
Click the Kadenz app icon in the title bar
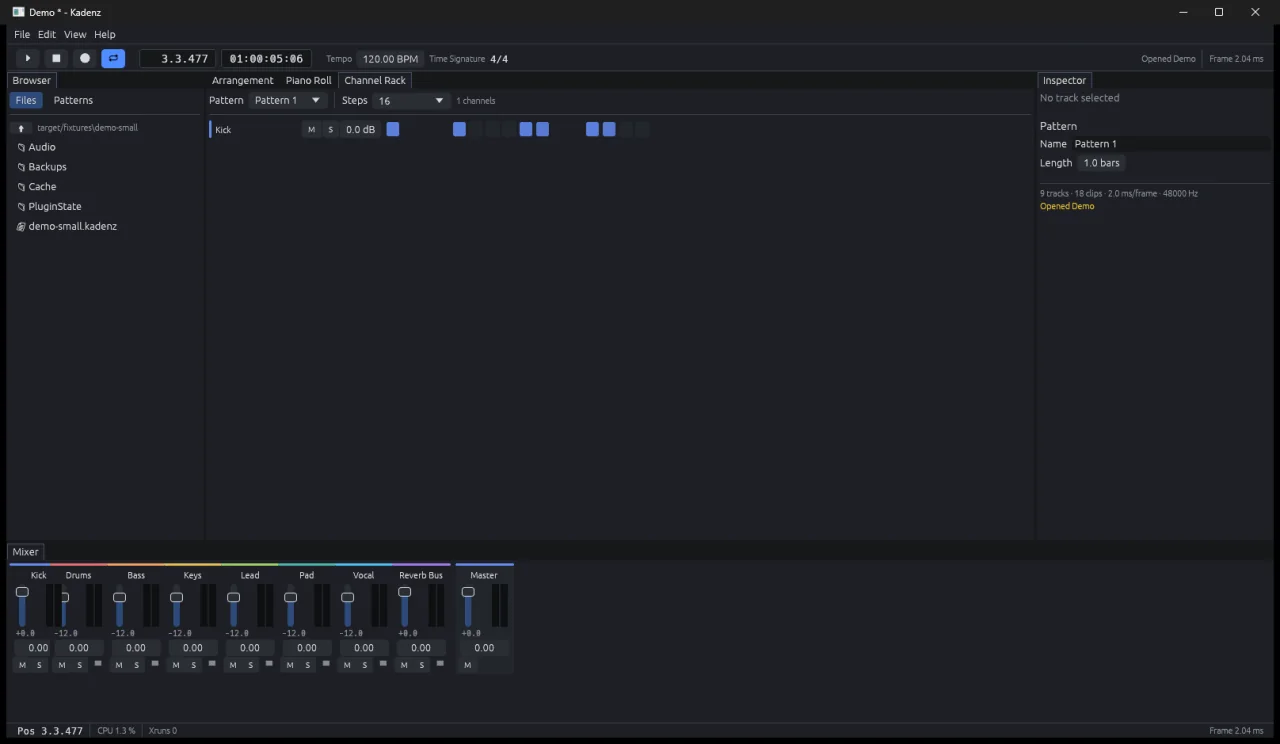pos(18,12)
